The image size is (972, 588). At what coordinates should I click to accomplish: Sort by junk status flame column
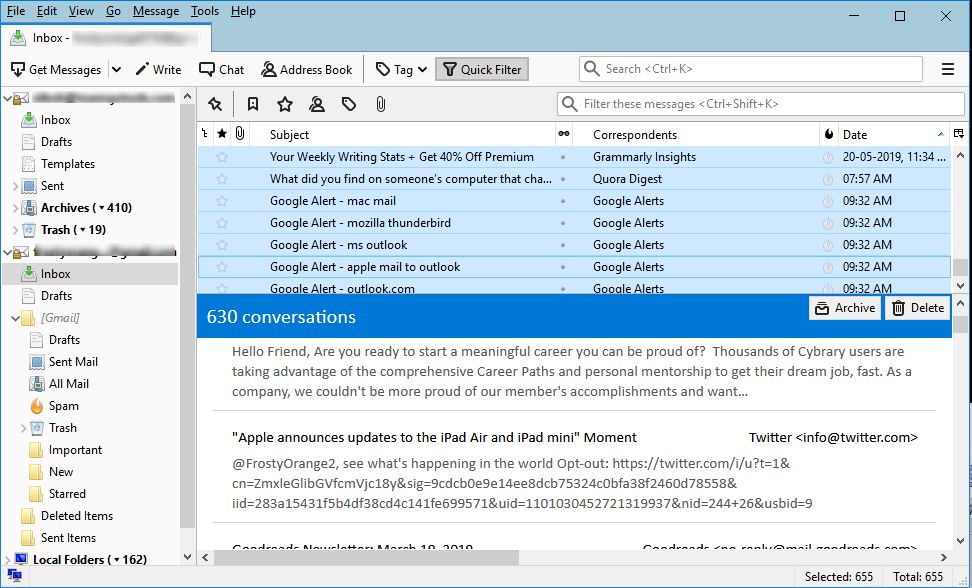pos(829,134)
